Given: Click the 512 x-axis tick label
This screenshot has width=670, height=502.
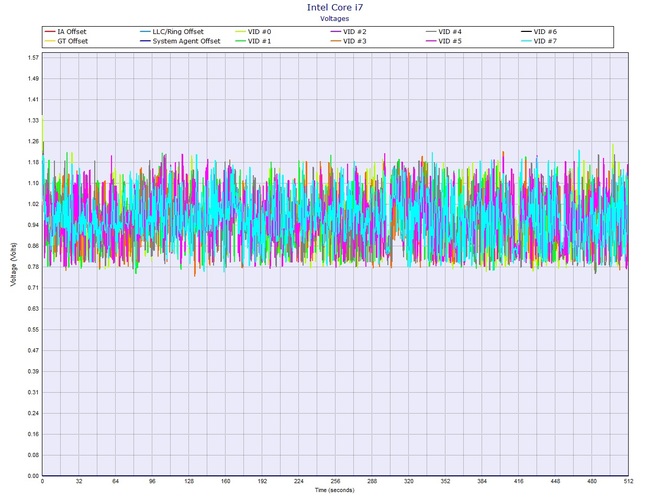Looking at the screenshot, I should [628, 481].
